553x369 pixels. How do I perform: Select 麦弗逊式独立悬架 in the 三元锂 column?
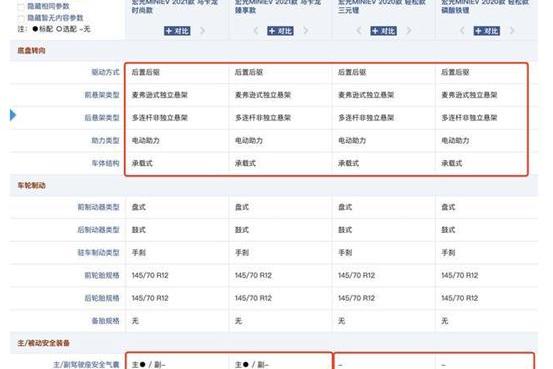tap(366, 95)
